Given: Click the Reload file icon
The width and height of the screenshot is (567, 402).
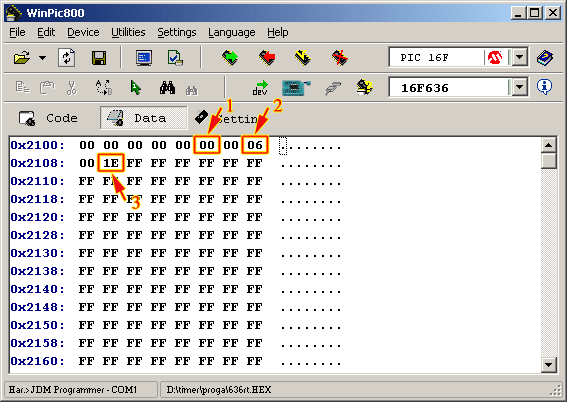Looking at the screenshot, I should point(67,58).
